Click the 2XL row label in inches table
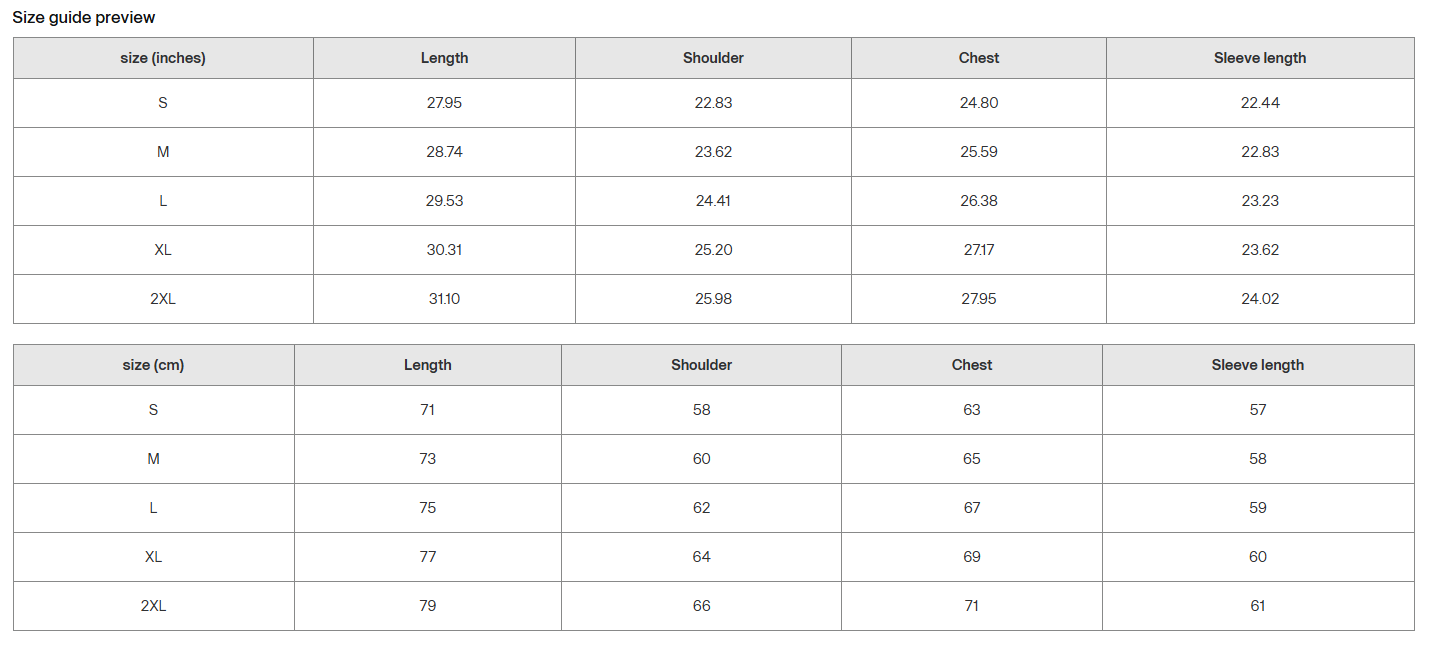Screen dimensions: 1430x652 [x=163, y=299]
